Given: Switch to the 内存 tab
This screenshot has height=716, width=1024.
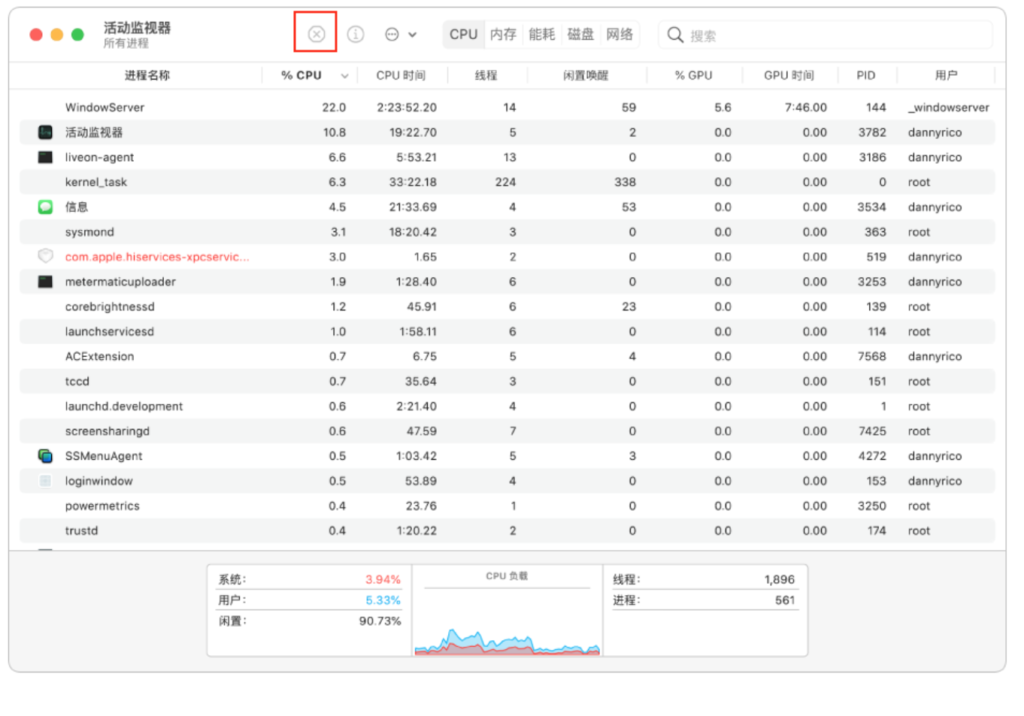Looking at the screenshot, I should pos(503,34).
